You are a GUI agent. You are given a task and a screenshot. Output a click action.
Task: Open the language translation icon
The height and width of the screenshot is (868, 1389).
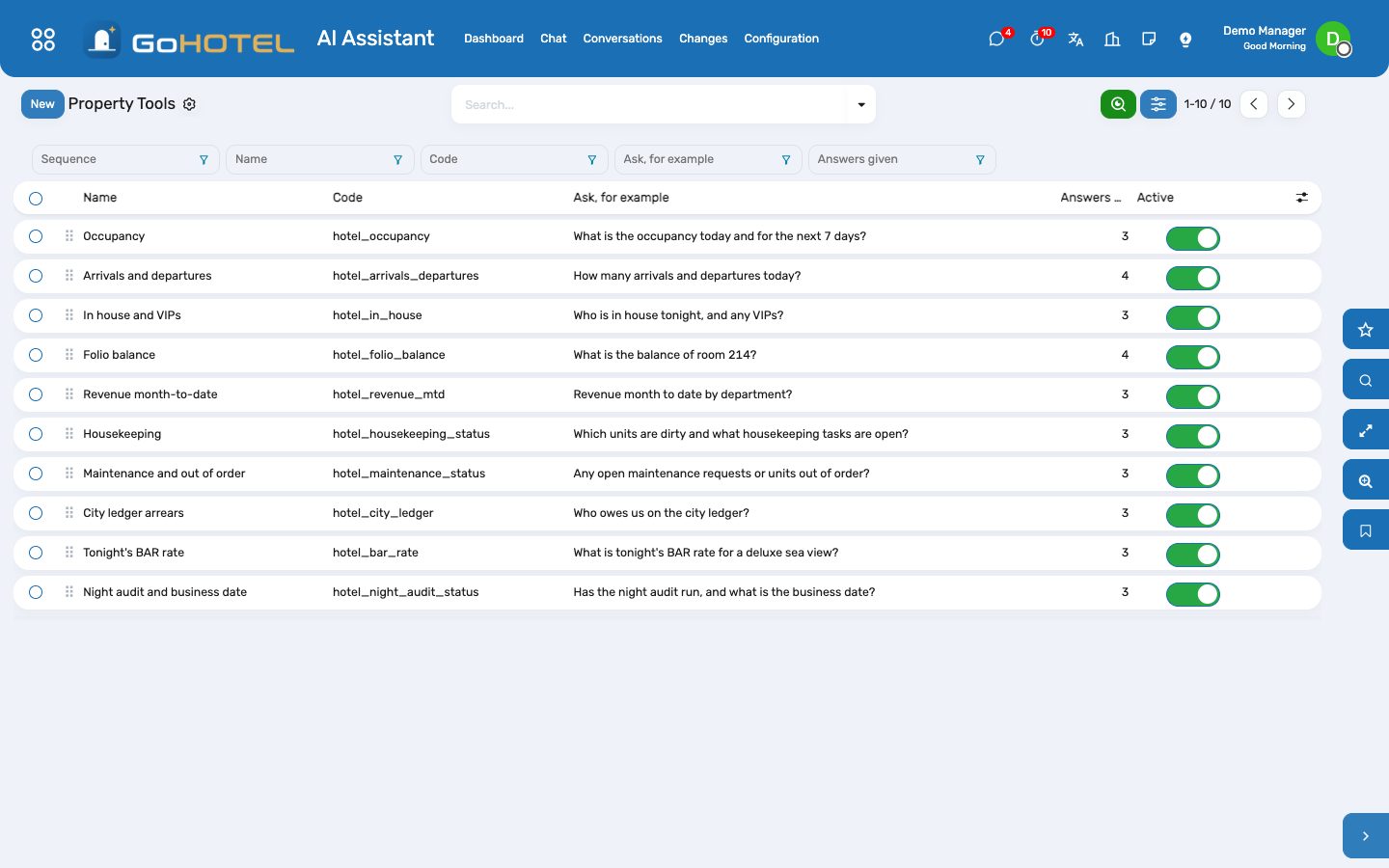[1076, 40]
